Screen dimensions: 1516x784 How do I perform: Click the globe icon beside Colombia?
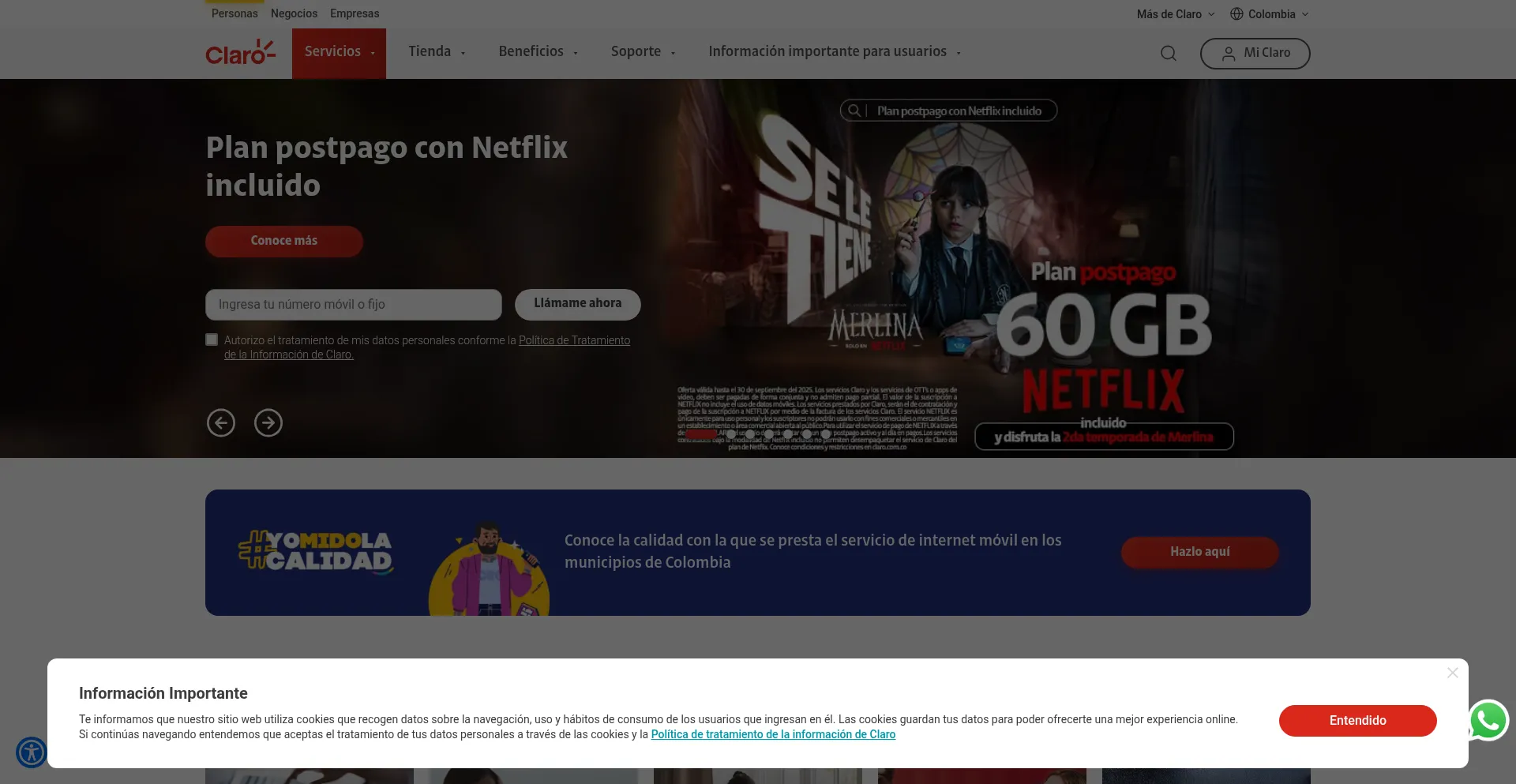(1236, 14)
